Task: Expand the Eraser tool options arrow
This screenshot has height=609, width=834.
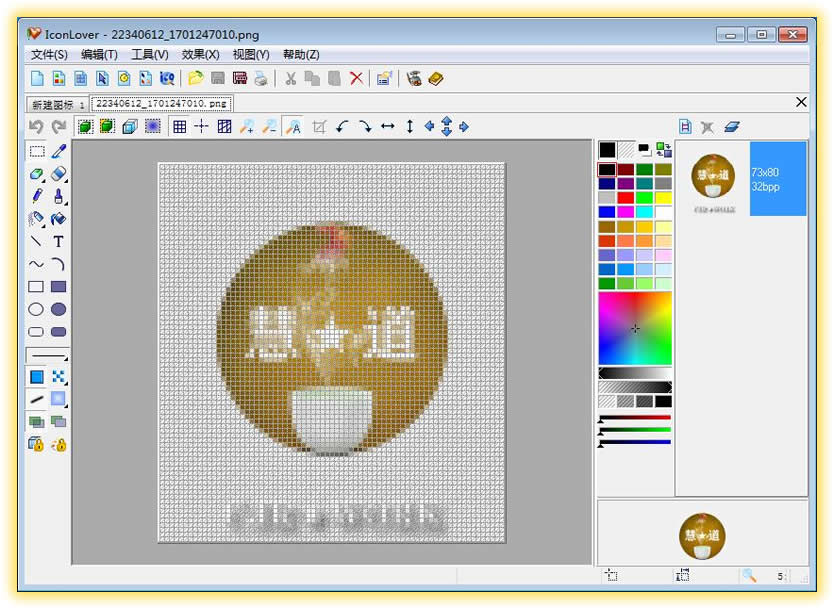Action: [x=44, y=179]
